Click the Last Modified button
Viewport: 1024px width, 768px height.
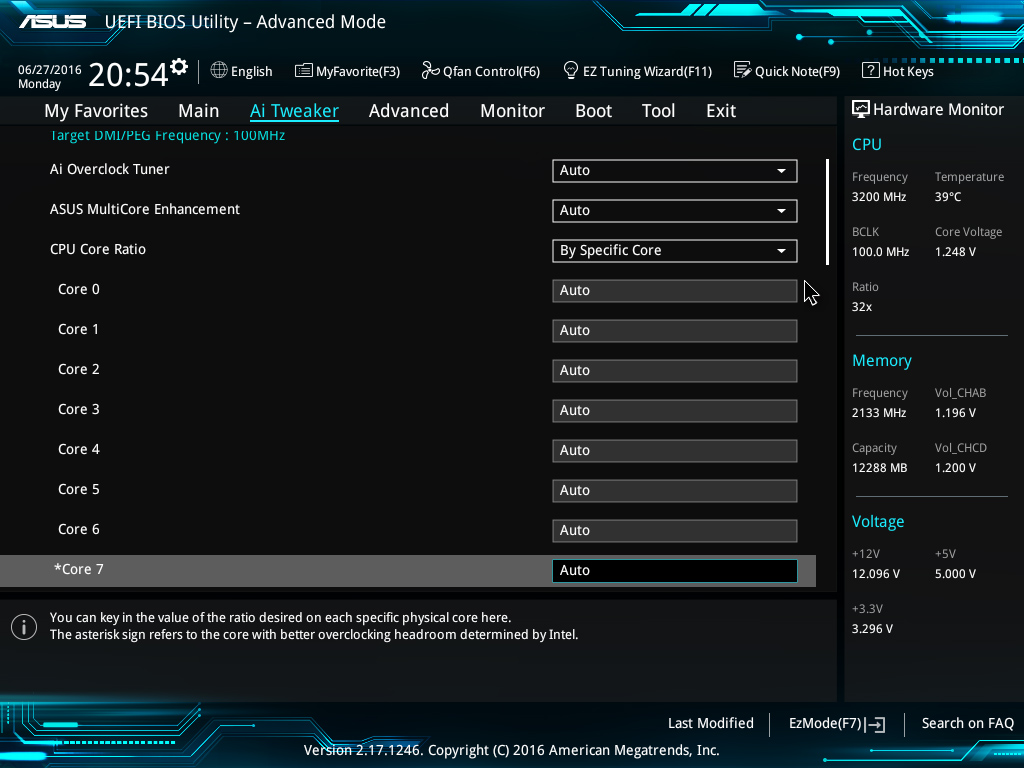(711, 723)
